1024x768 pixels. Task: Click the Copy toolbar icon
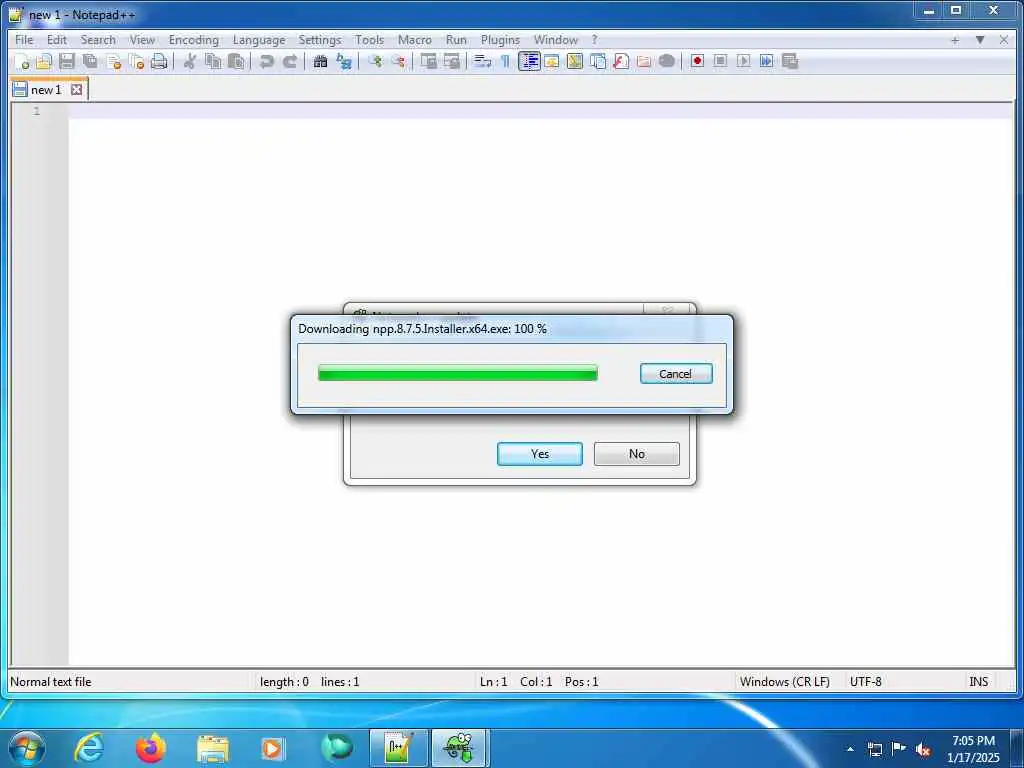coord(213,61)
